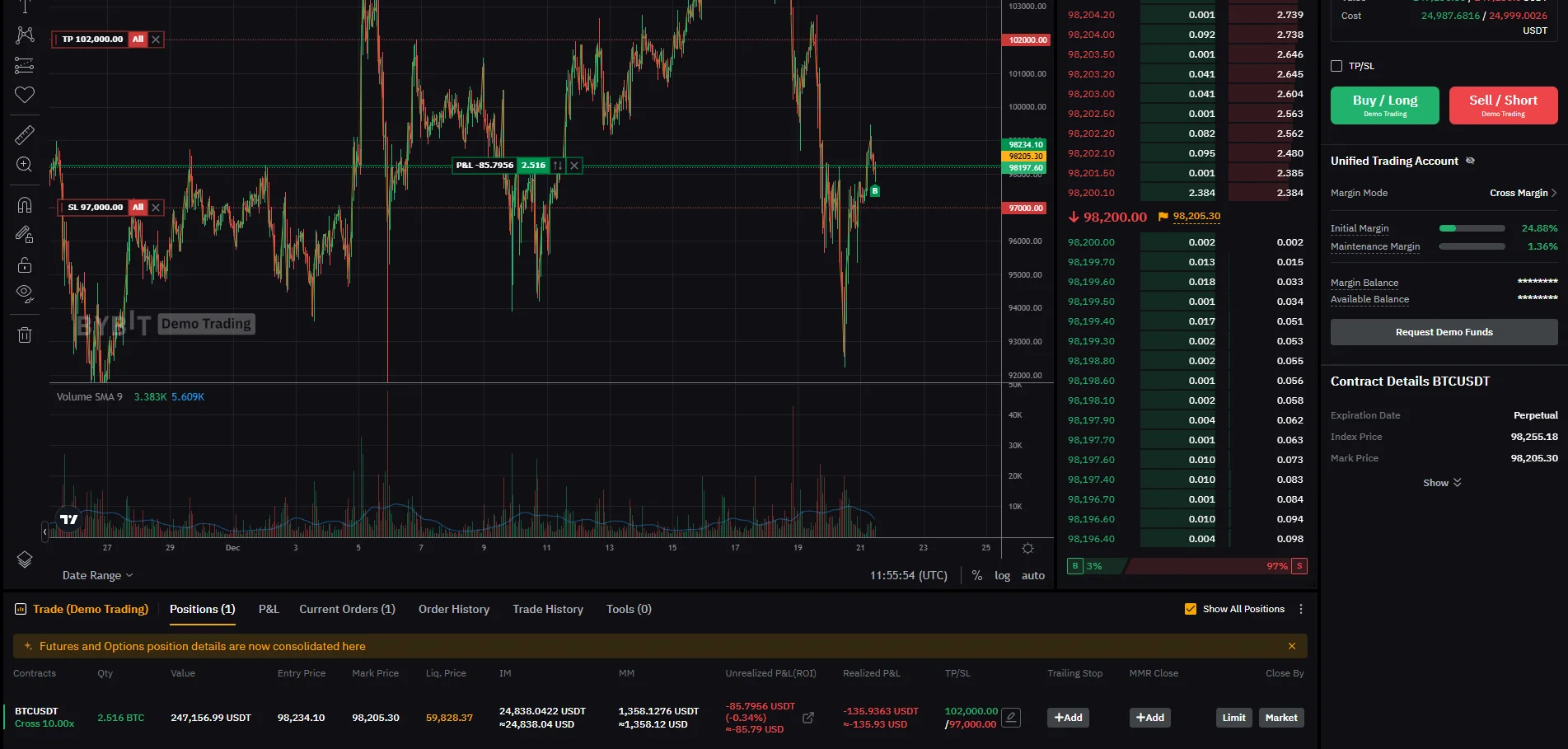Toggle balance visibility eye icon
This screenshot has width=1568, height=749.
tap(1470, 161)
